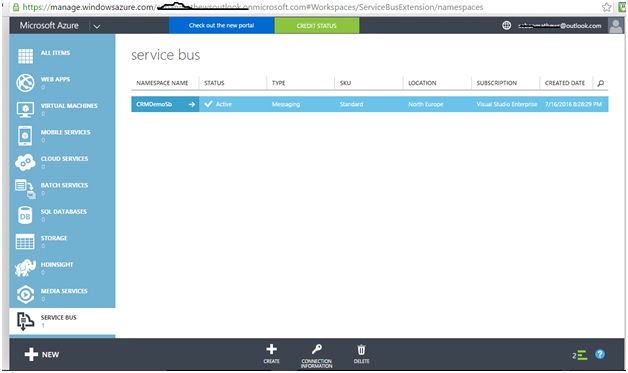Expand the Microsoft Azure dropdown chevron
This screenshot has width=628, height=373.
tap(97, 27)
